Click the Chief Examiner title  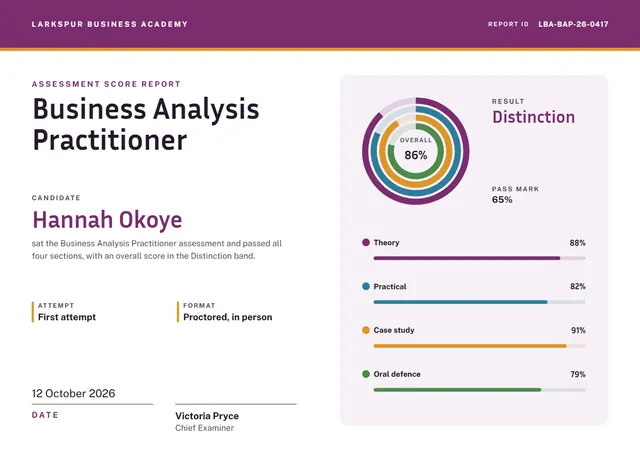coord(204,428)
